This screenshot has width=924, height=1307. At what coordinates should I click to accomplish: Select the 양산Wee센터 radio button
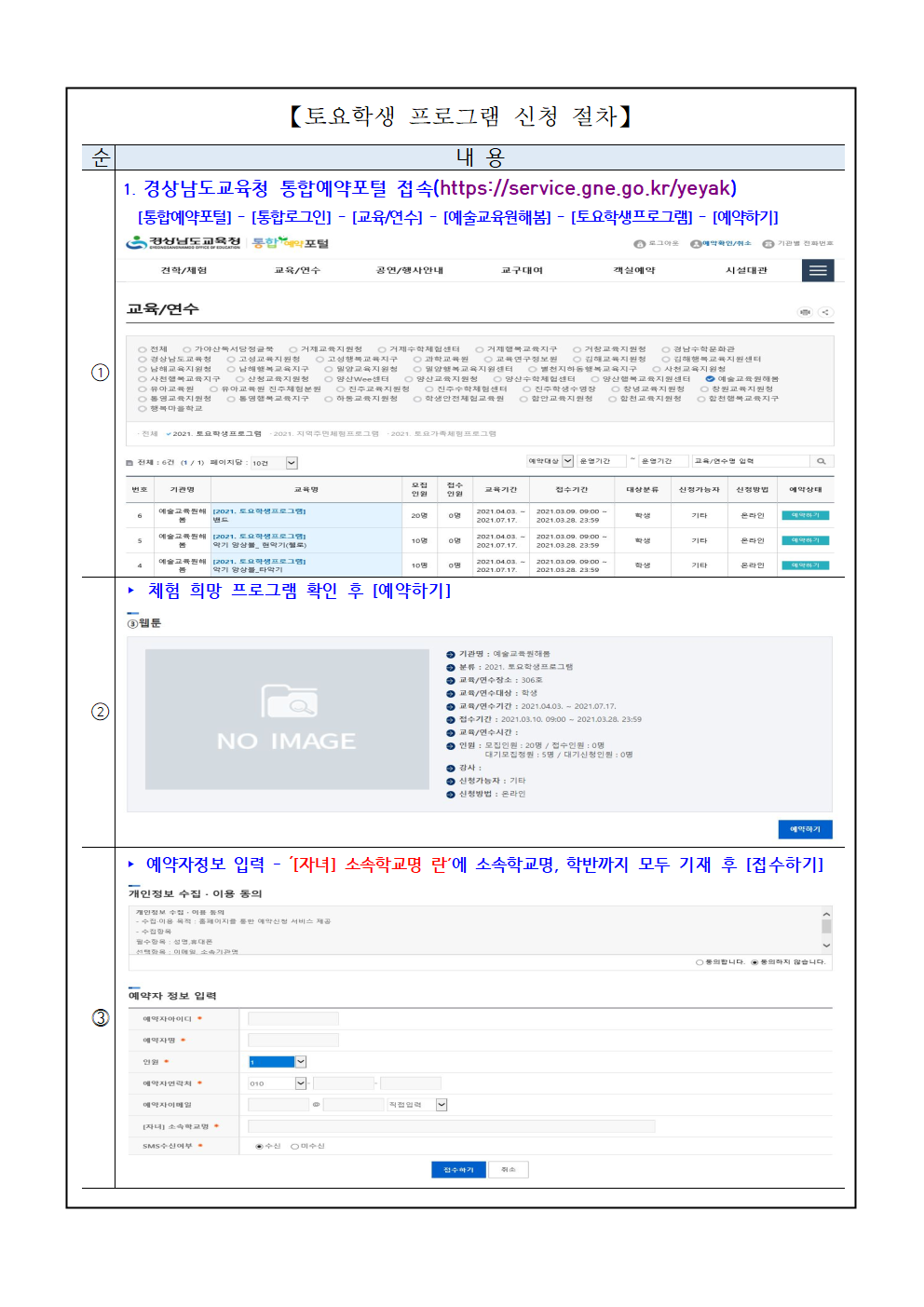pos(329,379)
